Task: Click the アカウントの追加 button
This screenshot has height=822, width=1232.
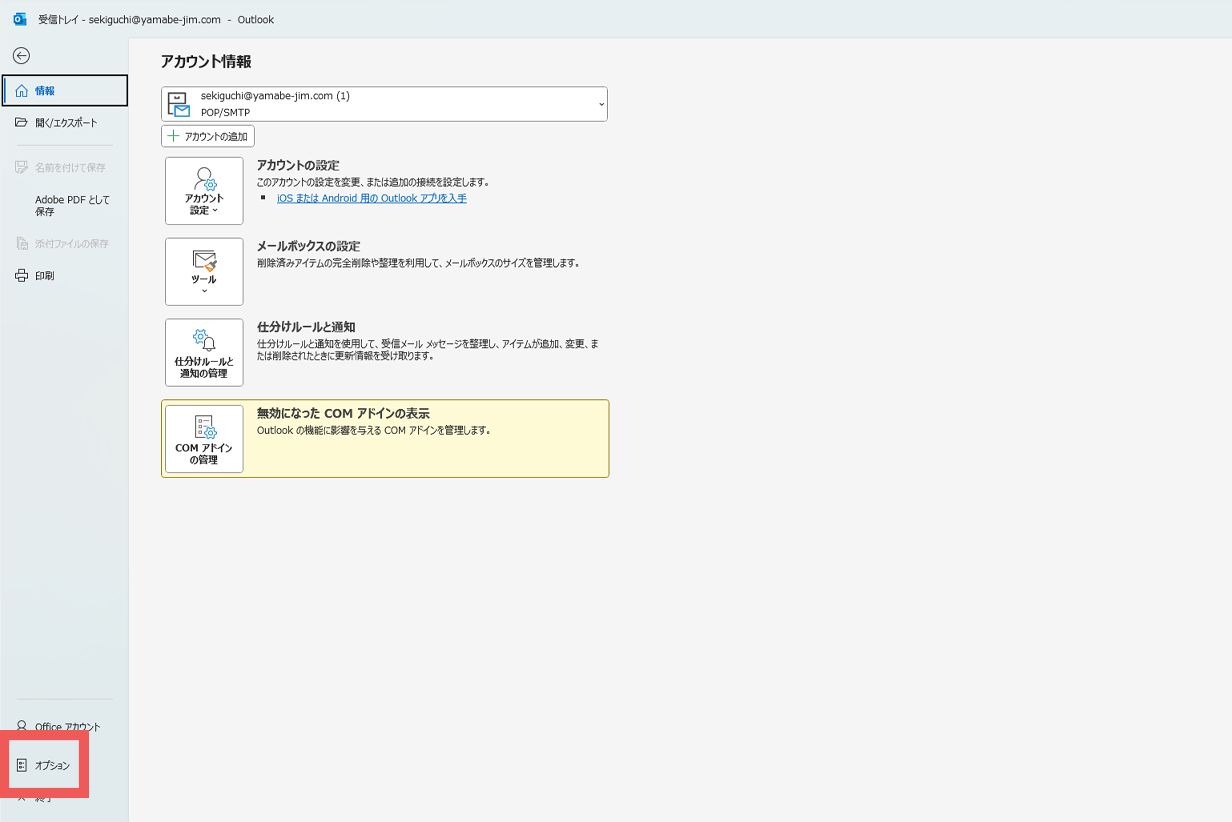Action: [208, 136]
